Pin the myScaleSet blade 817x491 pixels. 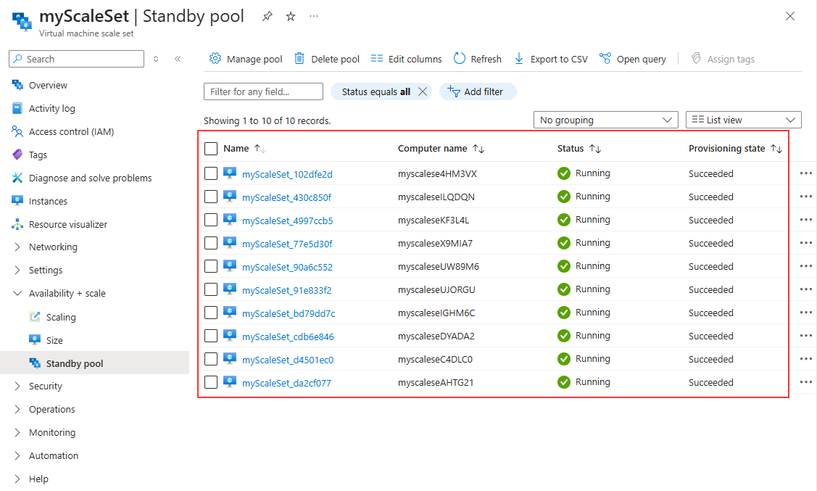tap(267, 16)
